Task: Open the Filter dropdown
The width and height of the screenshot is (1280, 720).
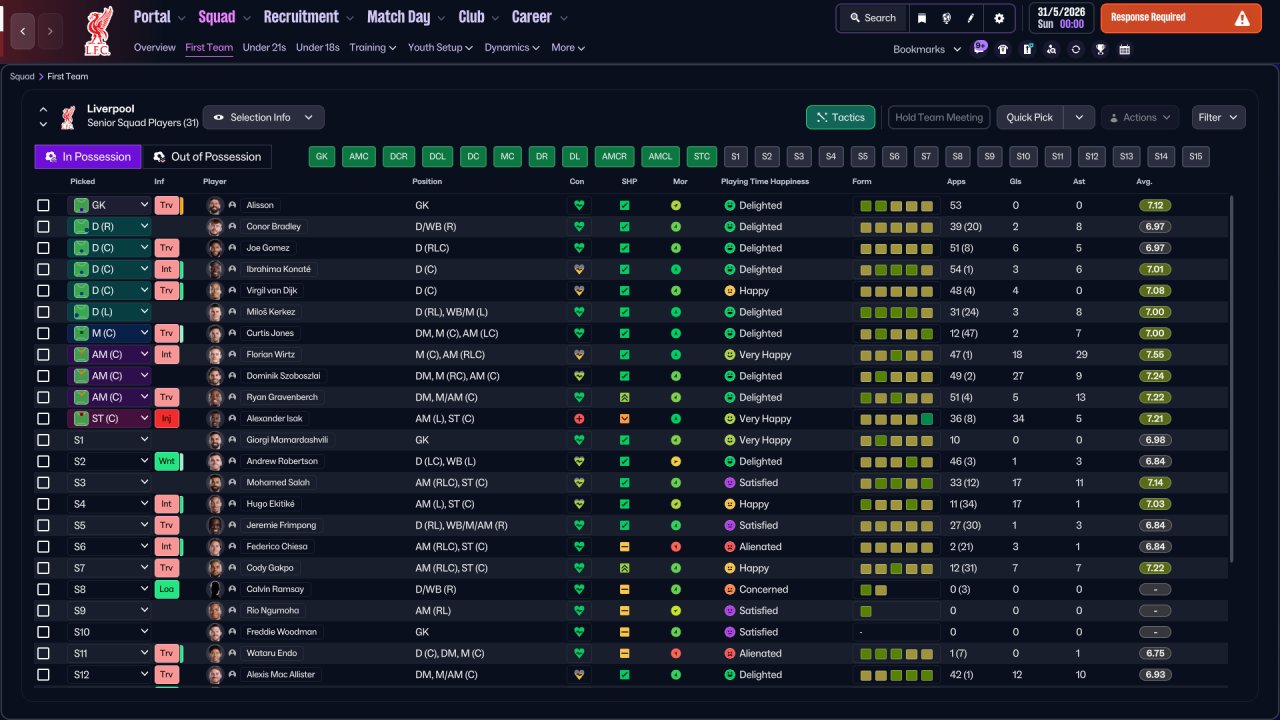Action: click(x=1218, y=117)
